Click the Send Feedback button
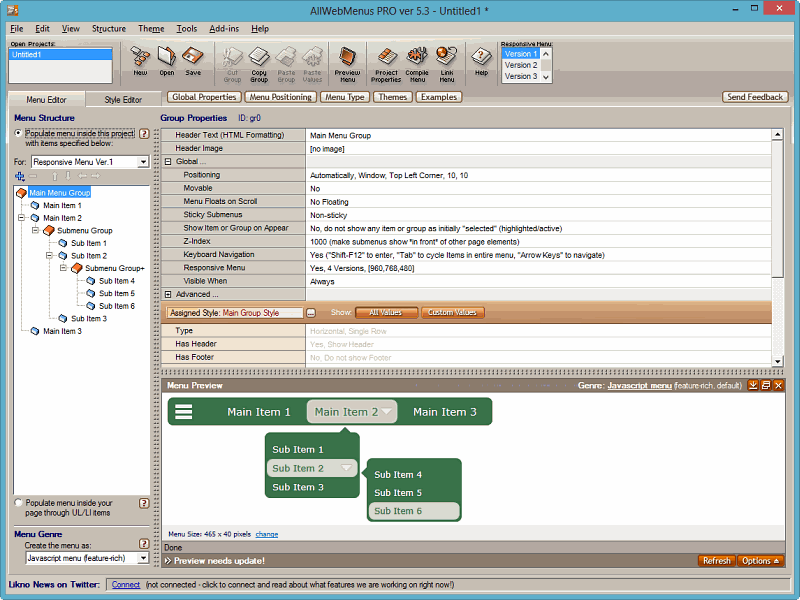The image size is (800, 600). tap(754, 97)
